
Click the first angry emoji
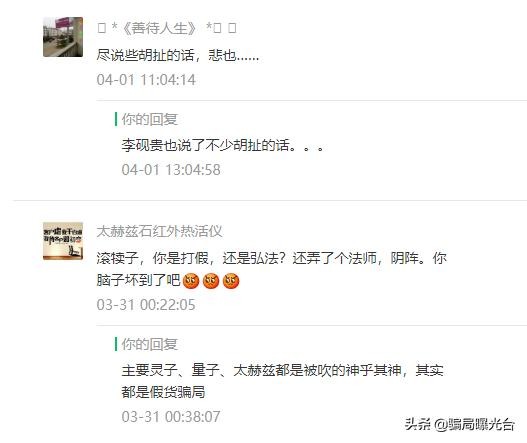pyautogui.click(x=191, y=281)
